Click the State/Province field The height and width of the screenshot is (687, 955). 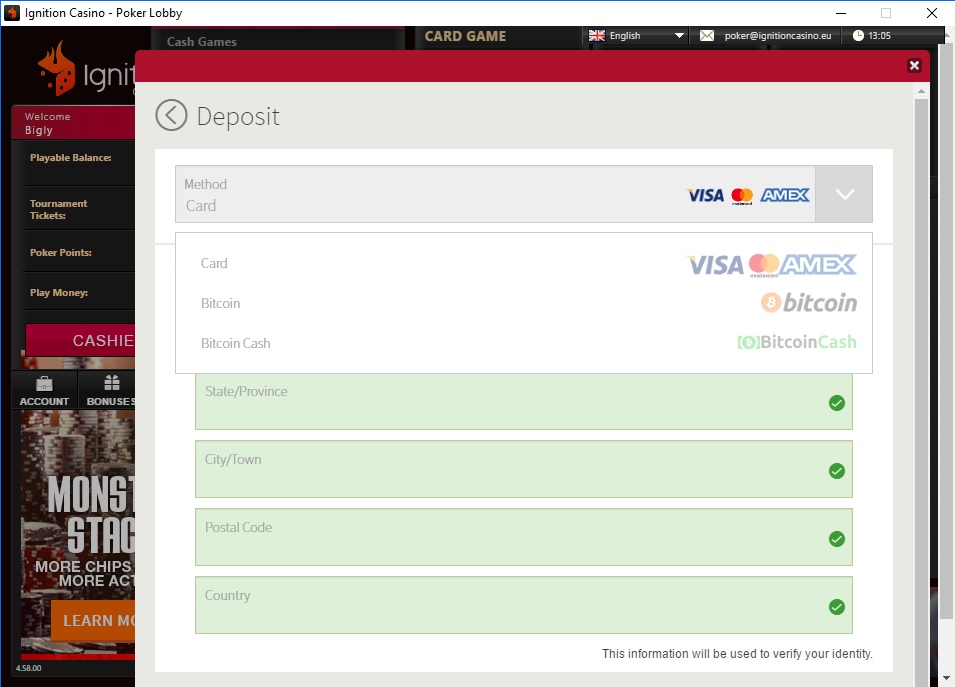click(x=524, y=402)
